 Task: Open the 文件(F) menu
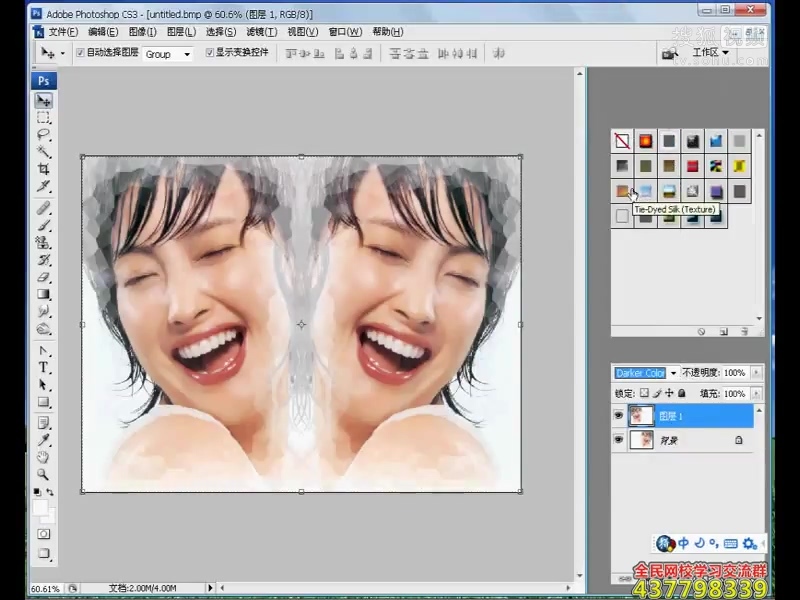pyautogui.click(x=63, y=32)
